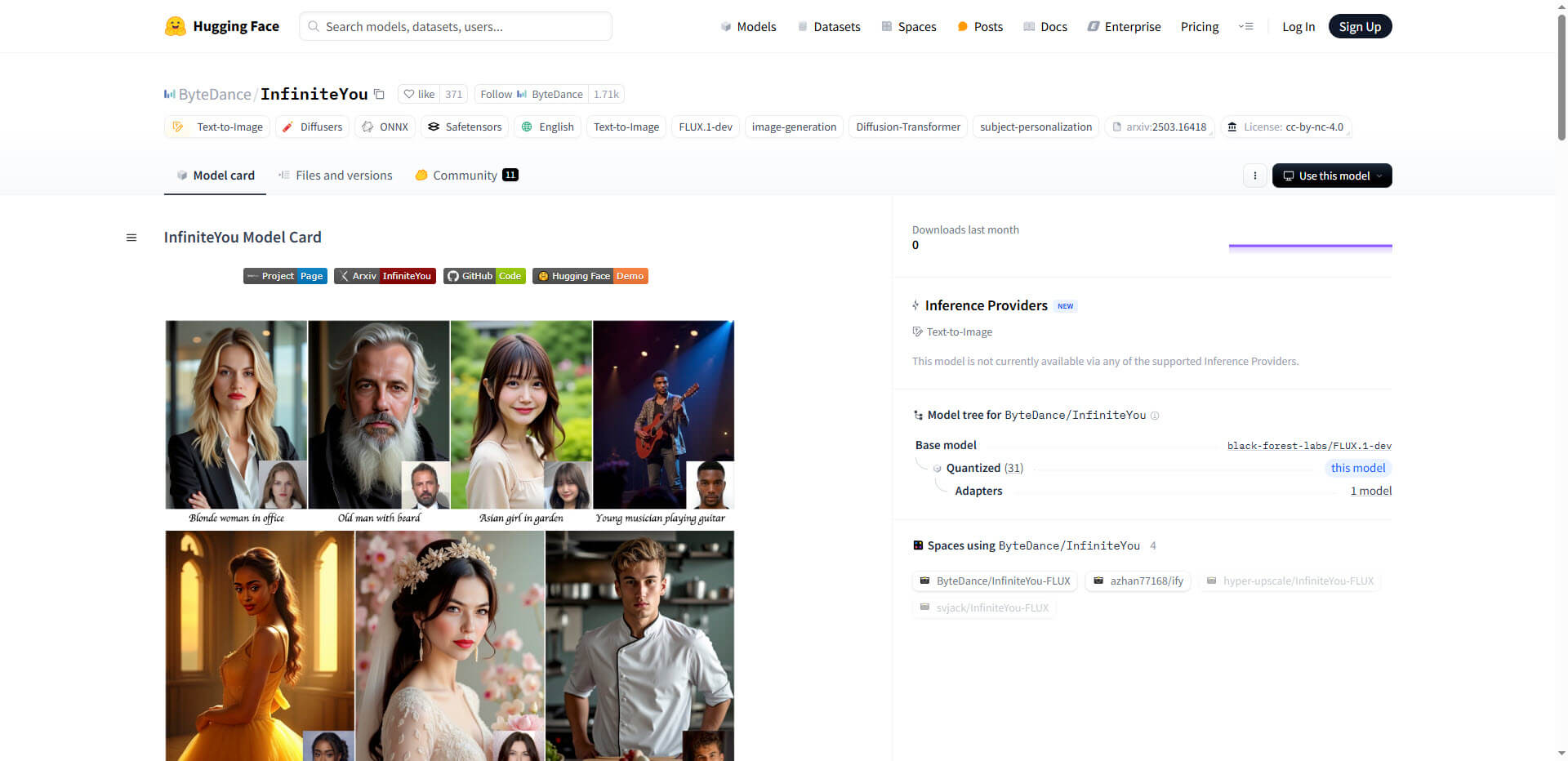This screenshot has height=761, width=1568.
Task: Expand the Use this model dropdown
Action: click(x=1332, y=176)
